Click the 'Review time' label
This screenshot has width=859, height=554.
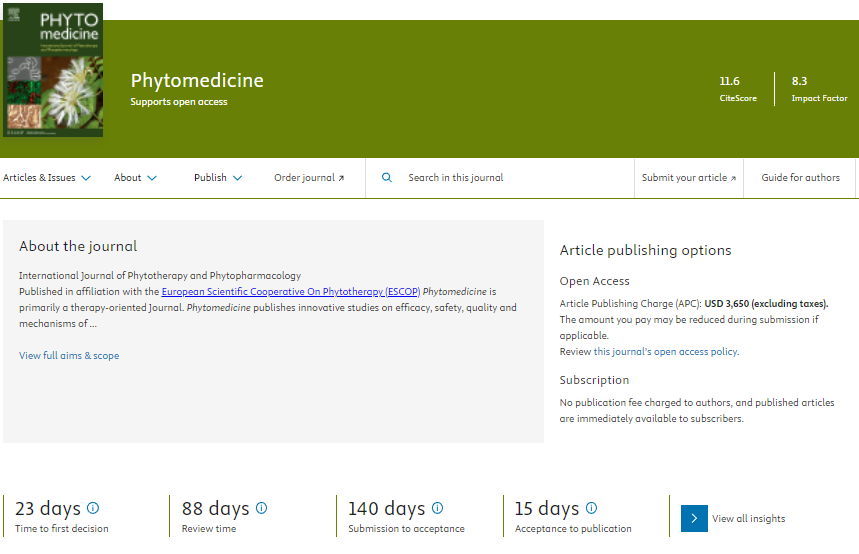(x=209, y=529)
